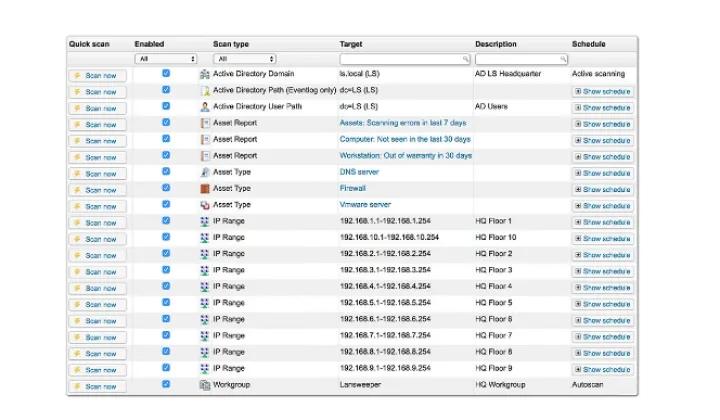This screenshot has height=420, width=720.
Task: Toggle the Enabled checkbox for Lansweeper workgroup
Action: coord(166,384)
